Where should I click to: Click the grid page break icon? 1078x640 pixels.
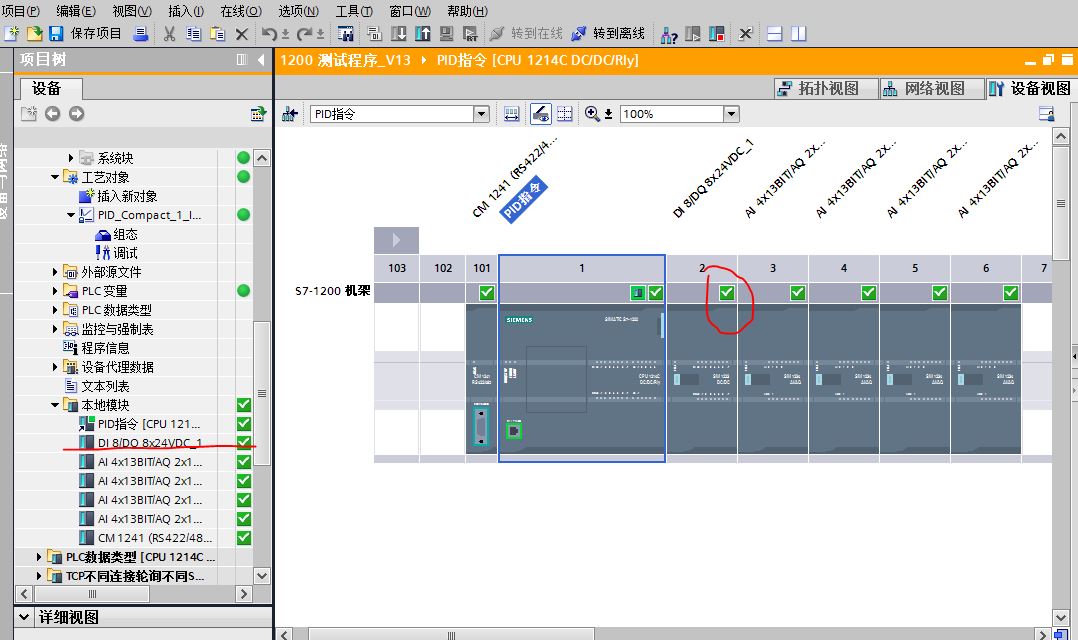point(564,114)
